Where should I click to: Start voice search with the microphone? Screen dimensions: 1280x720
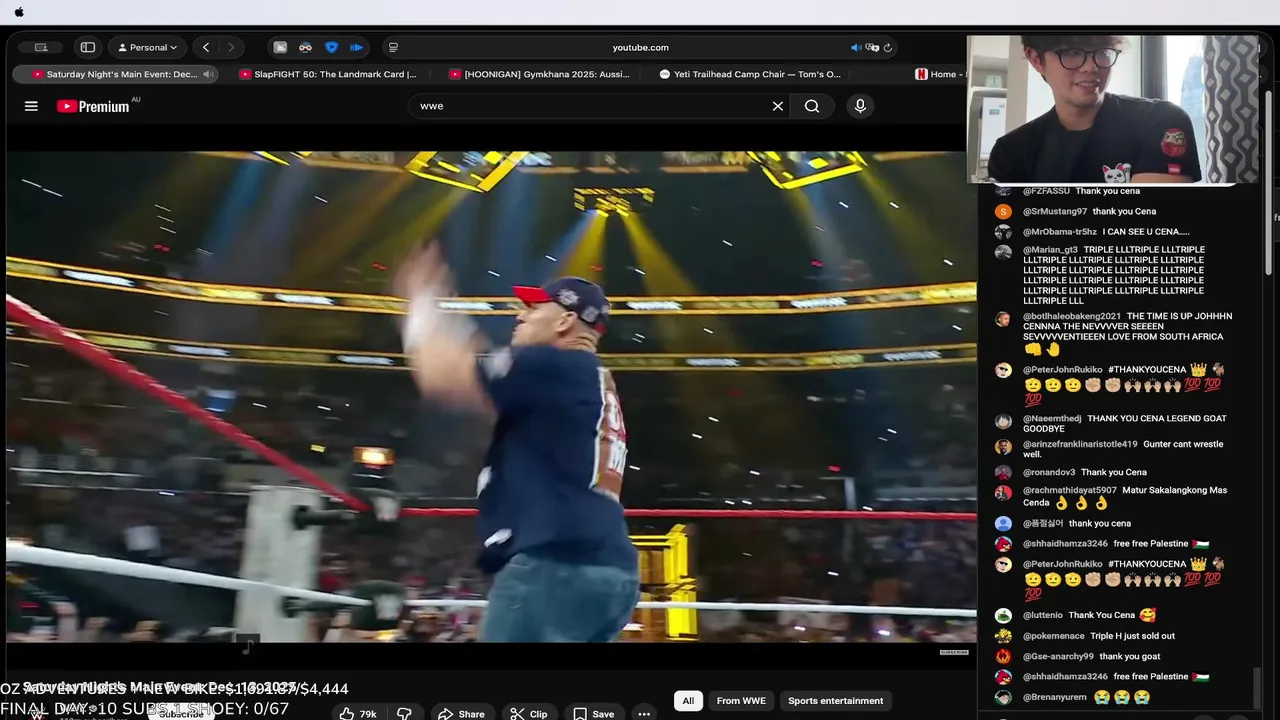pos(860,106)
